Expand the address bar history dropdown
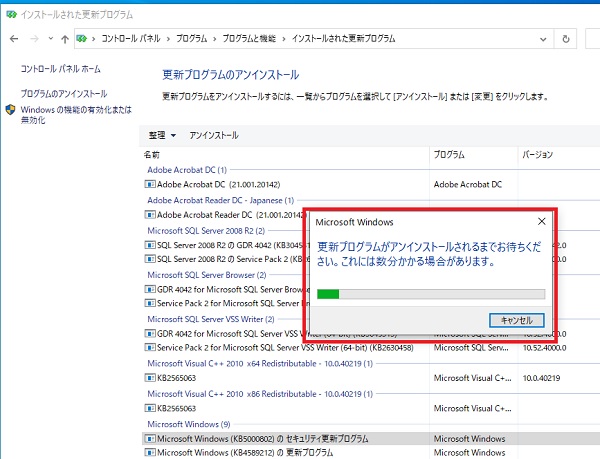 [543, 39]
